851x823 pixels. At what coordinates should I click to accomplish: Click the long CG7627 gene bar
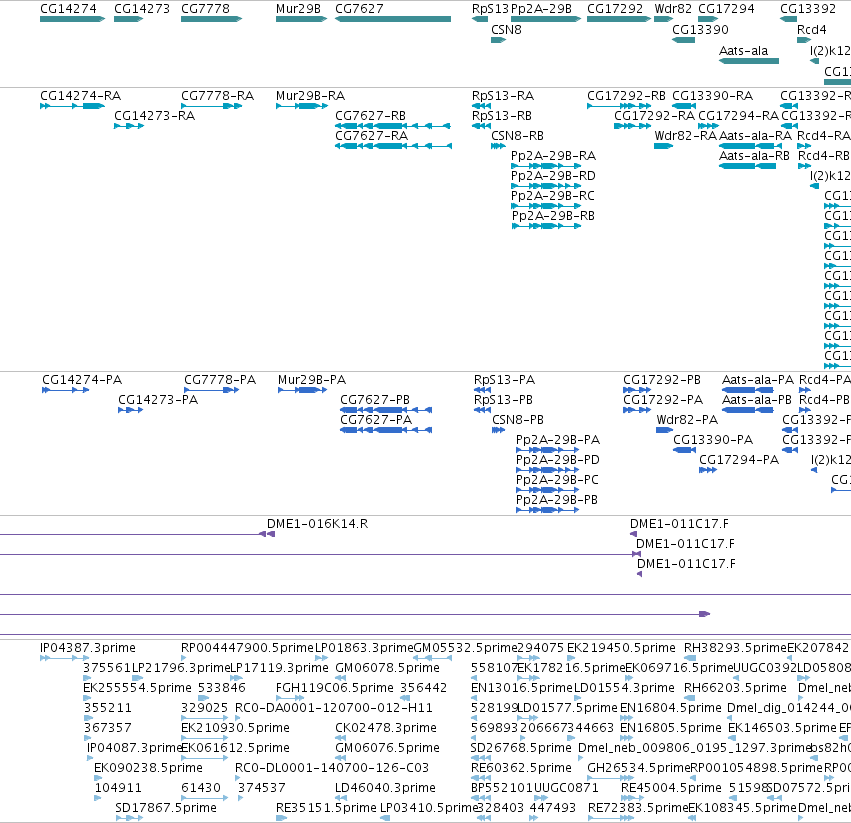pyautogui.click(x=393, y=19)
